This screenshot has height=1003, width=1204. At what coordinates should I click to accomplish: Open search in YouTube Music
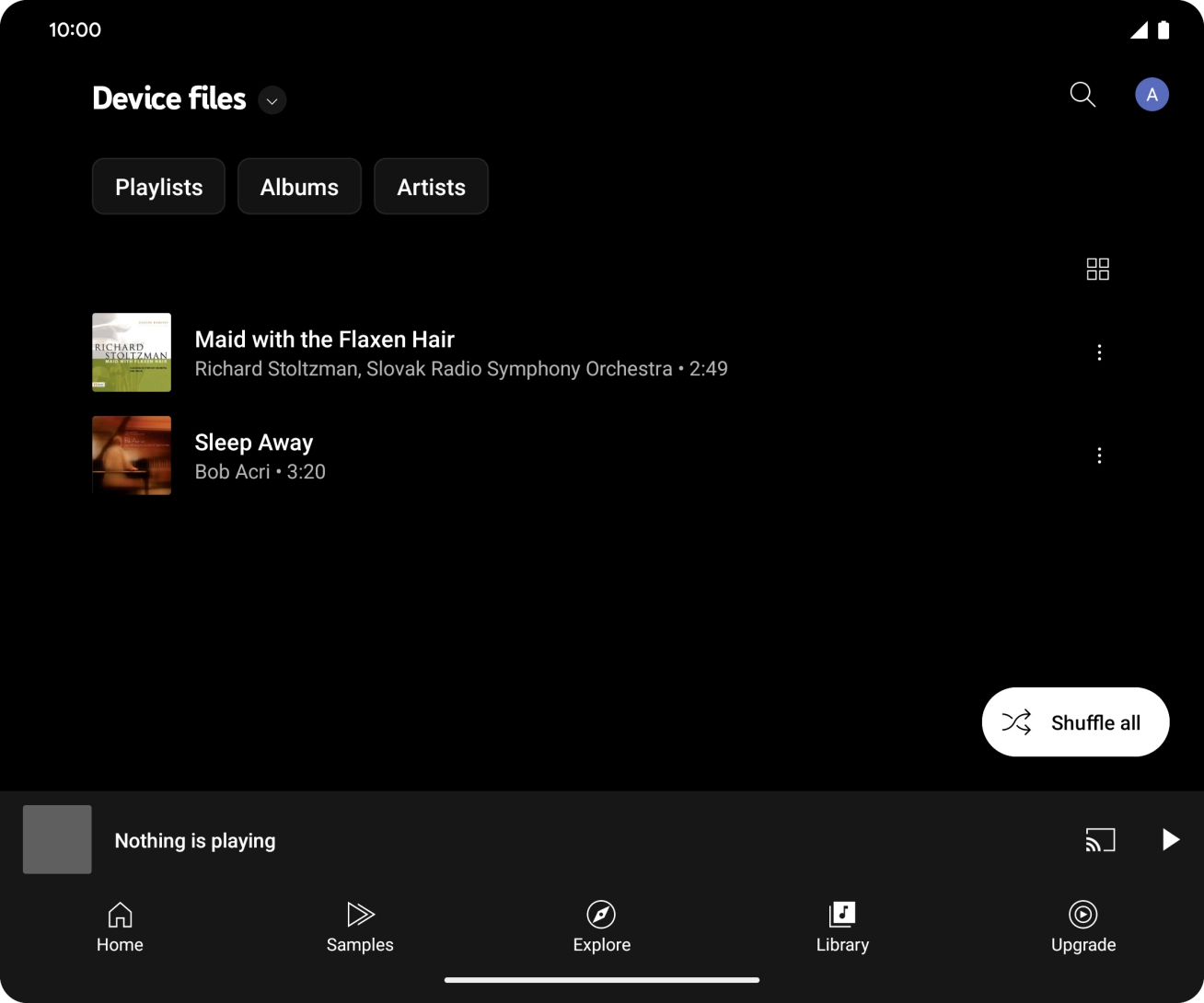tap(1082, 95)
